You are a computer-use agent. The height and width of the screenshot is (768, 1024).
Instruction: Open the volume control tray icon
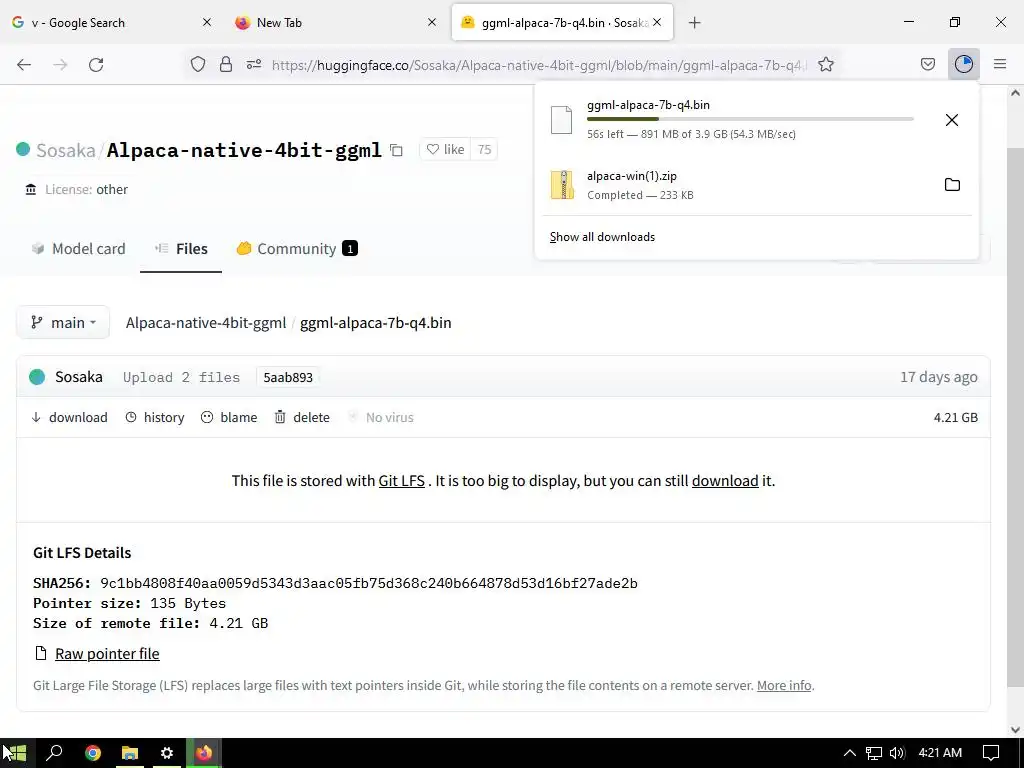tap(897, 753)
